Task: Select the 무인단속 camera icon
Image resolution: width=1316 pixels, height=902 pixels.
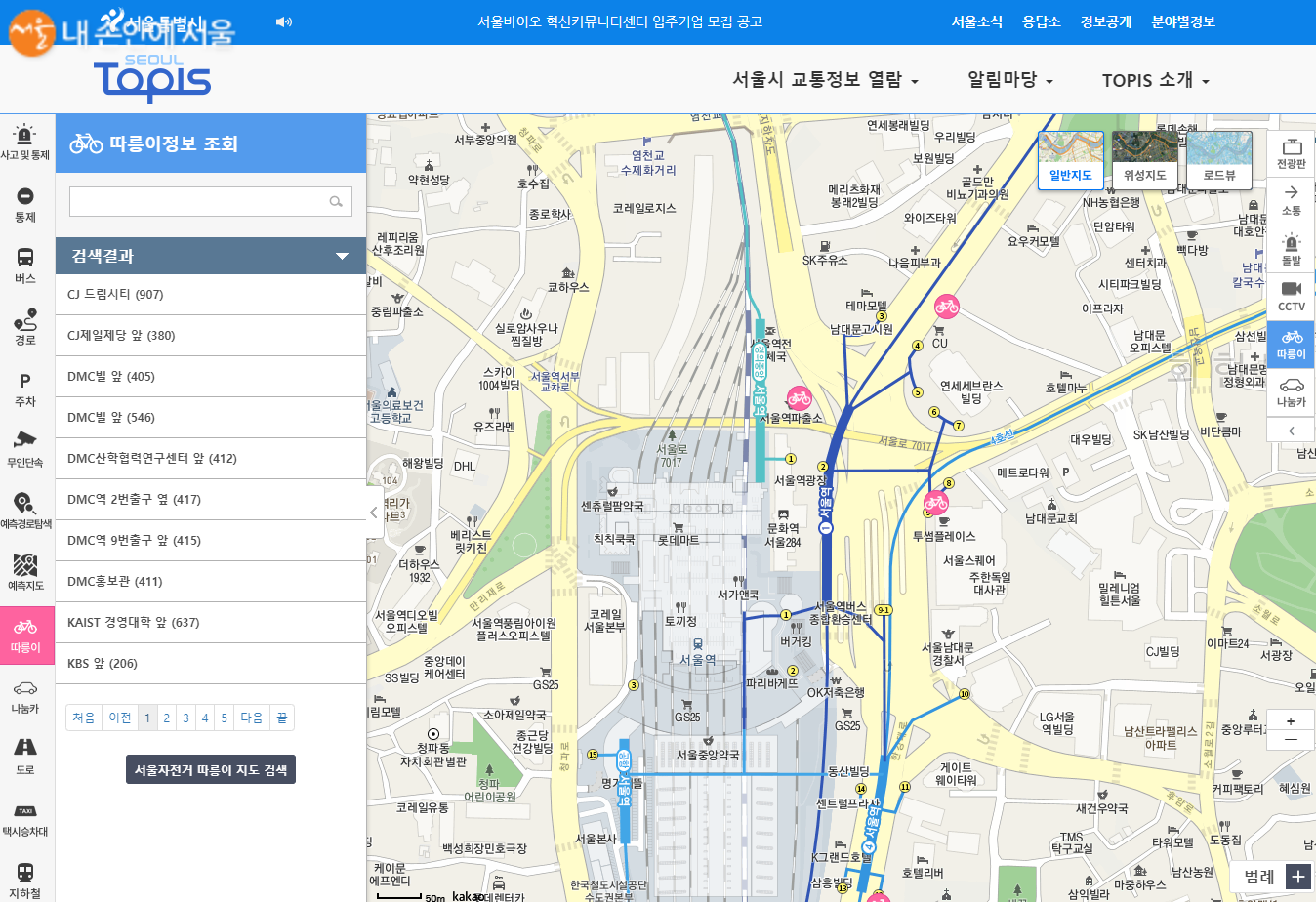Action: [24, 448]
